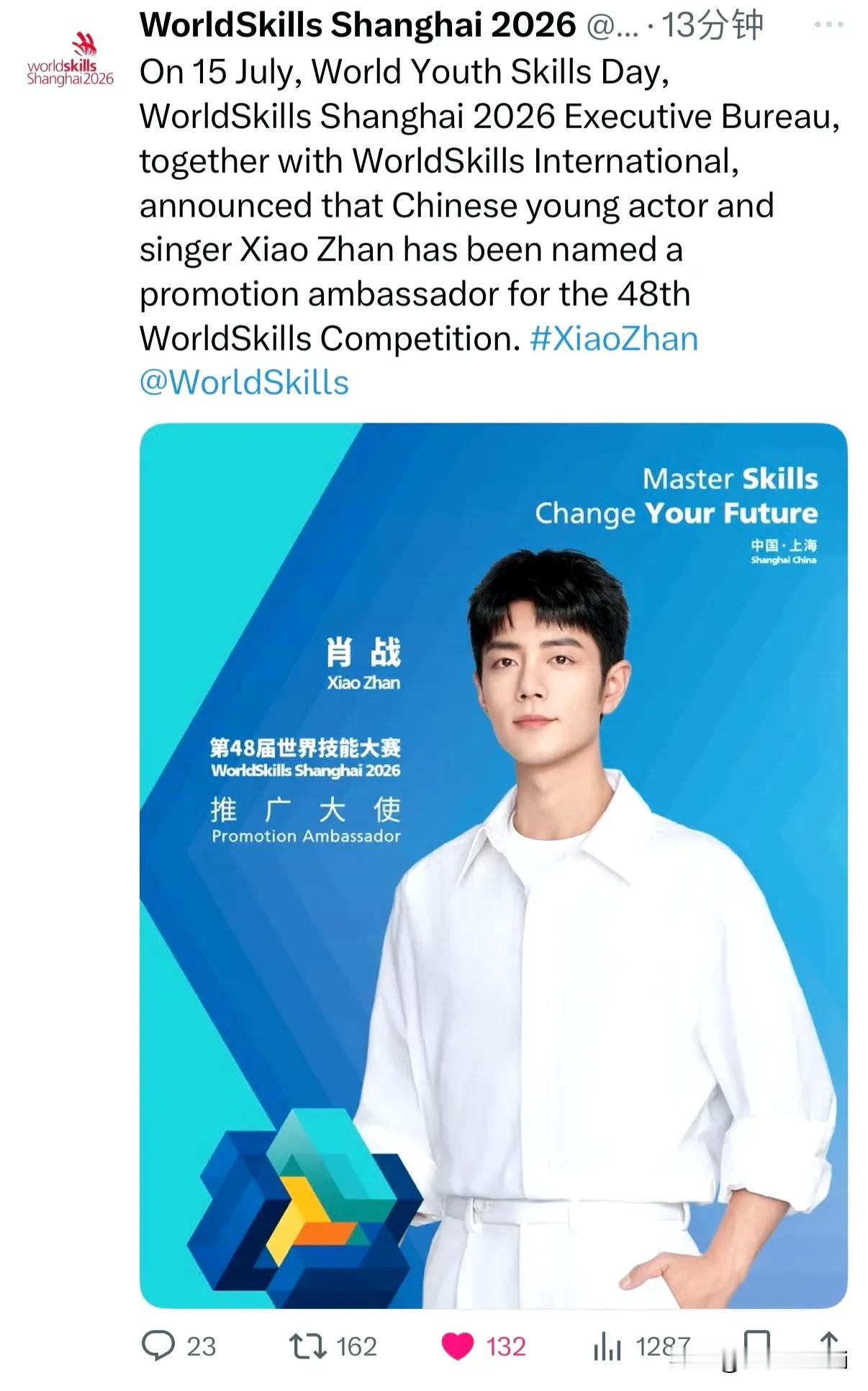Open the @WorldSkills mention link
Viewport: 868px width, 1391px height.
[244, 382]
